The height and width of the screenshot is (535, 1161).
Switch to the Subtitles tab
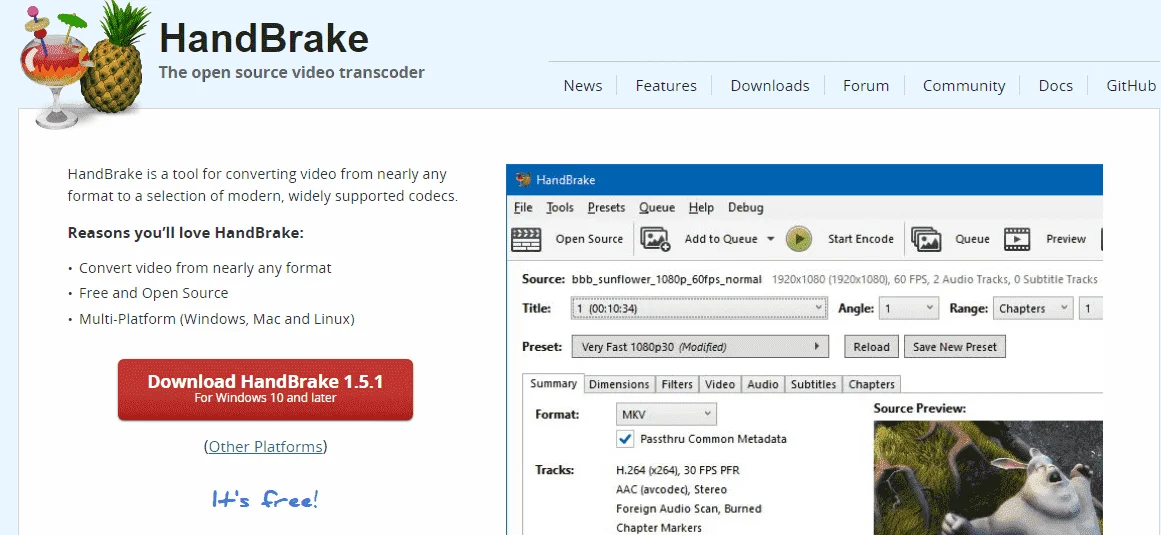pyautogui.click(x=813, y=384)
